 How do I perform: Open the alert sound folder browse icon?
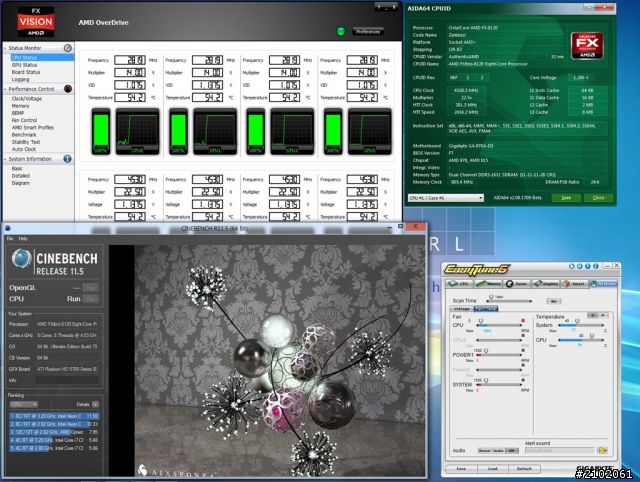pos(602,450)
